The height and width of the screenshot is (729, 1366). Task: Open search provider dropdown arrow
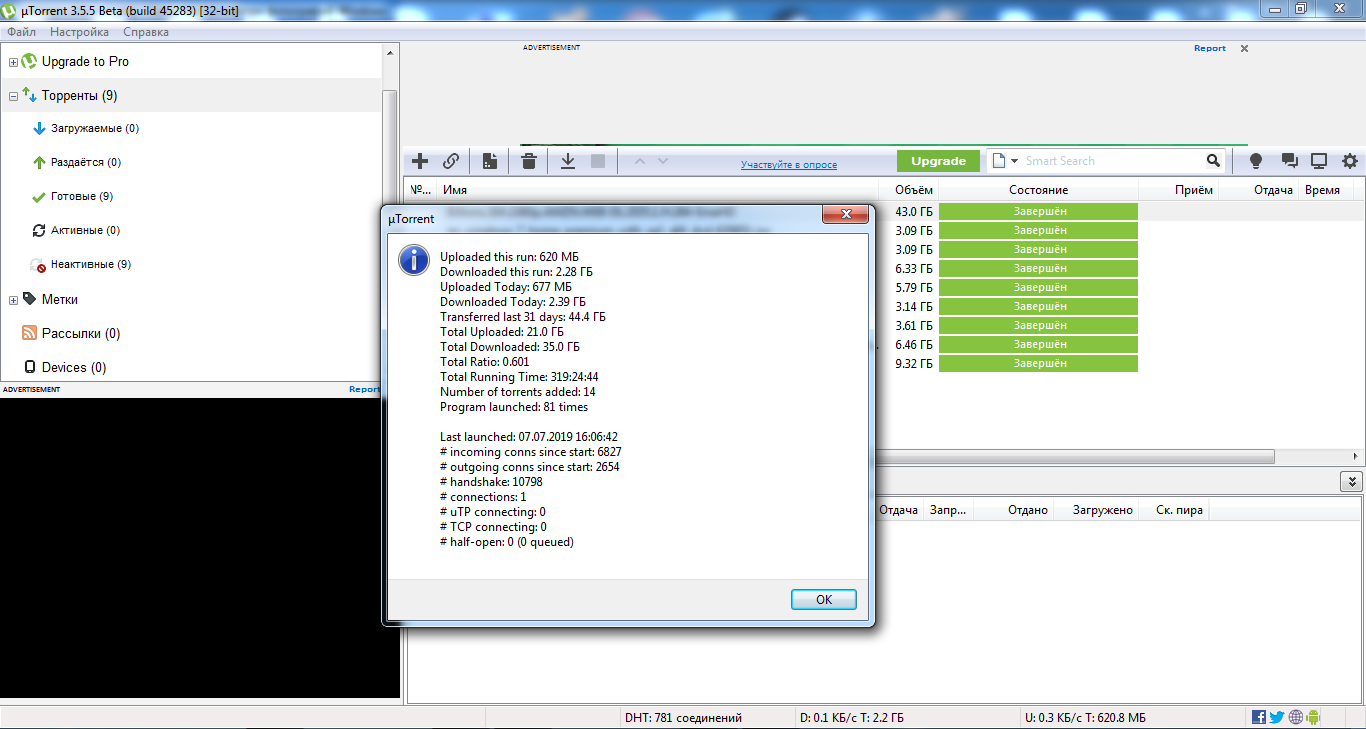click(x=1014, y=161)
